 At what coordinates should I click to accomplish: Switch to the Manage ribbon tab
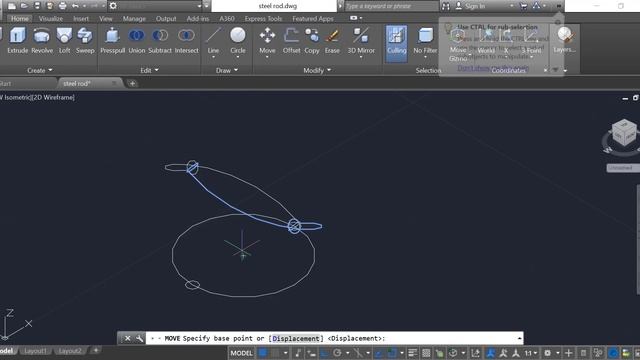tap(134, 18)
